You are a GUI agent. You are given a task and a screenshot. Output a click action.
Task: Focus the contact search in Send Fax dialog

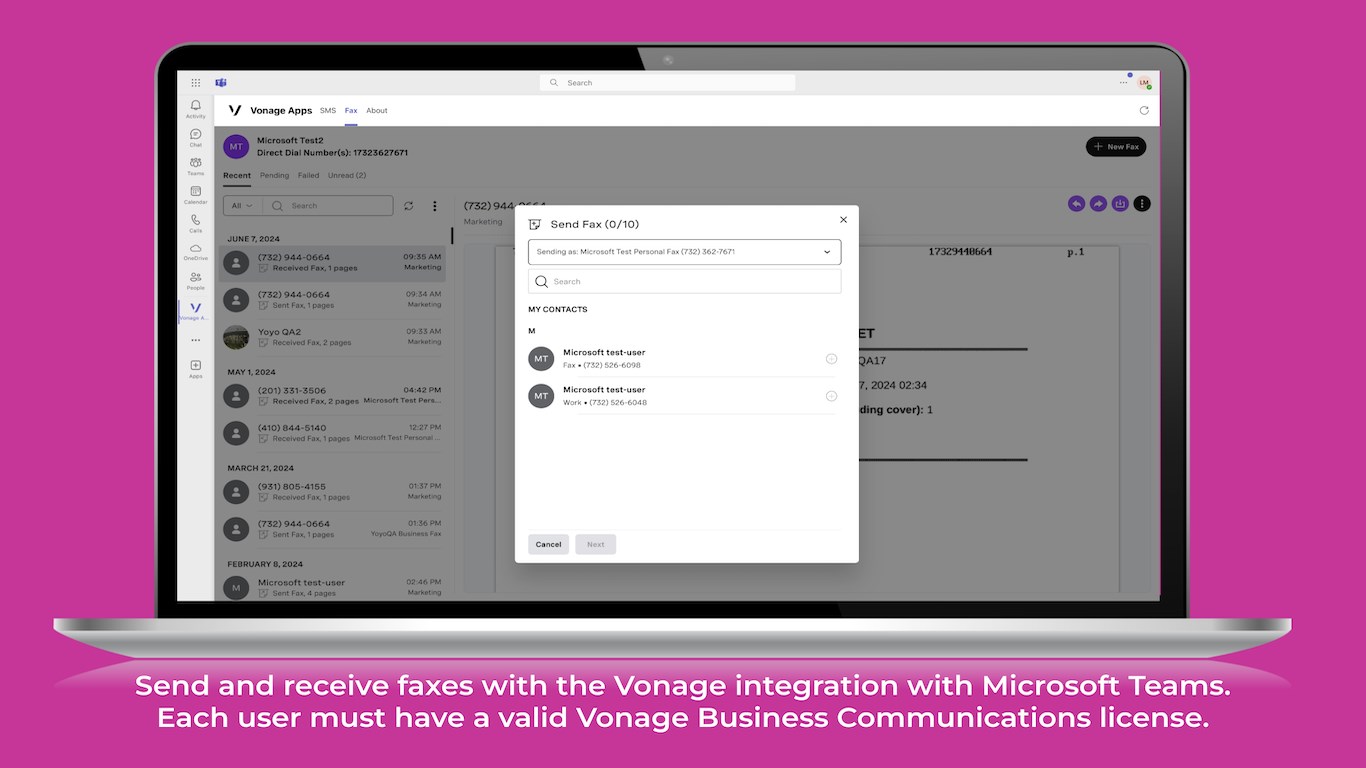684,282
